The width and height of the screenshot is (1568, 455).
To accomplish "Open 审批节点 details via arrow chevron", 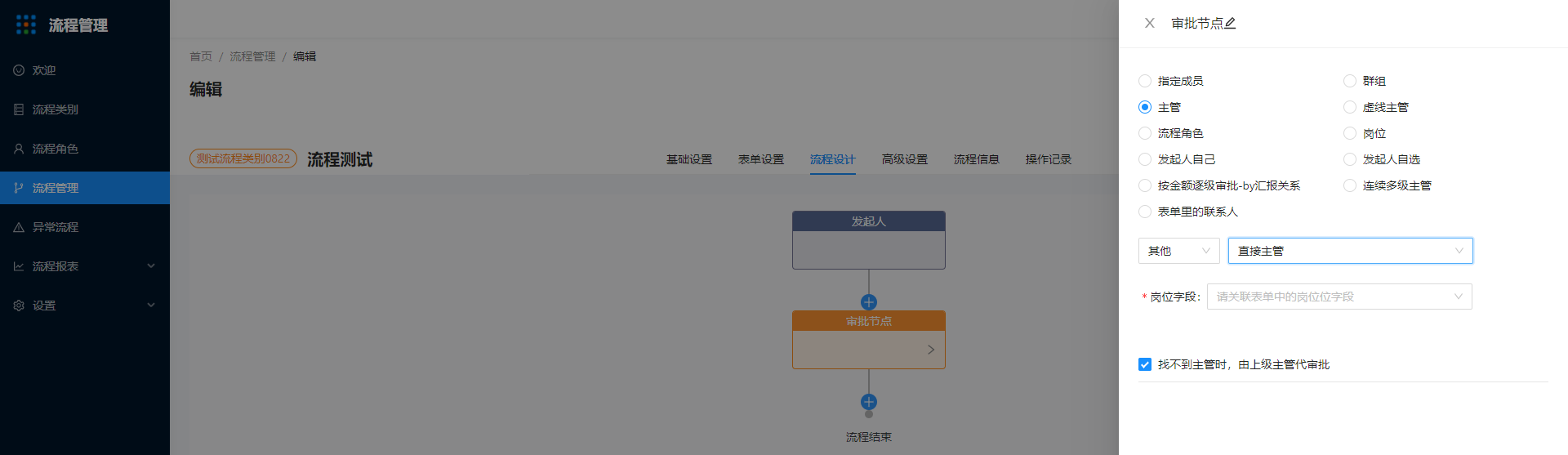I will (x=931, y=350).
